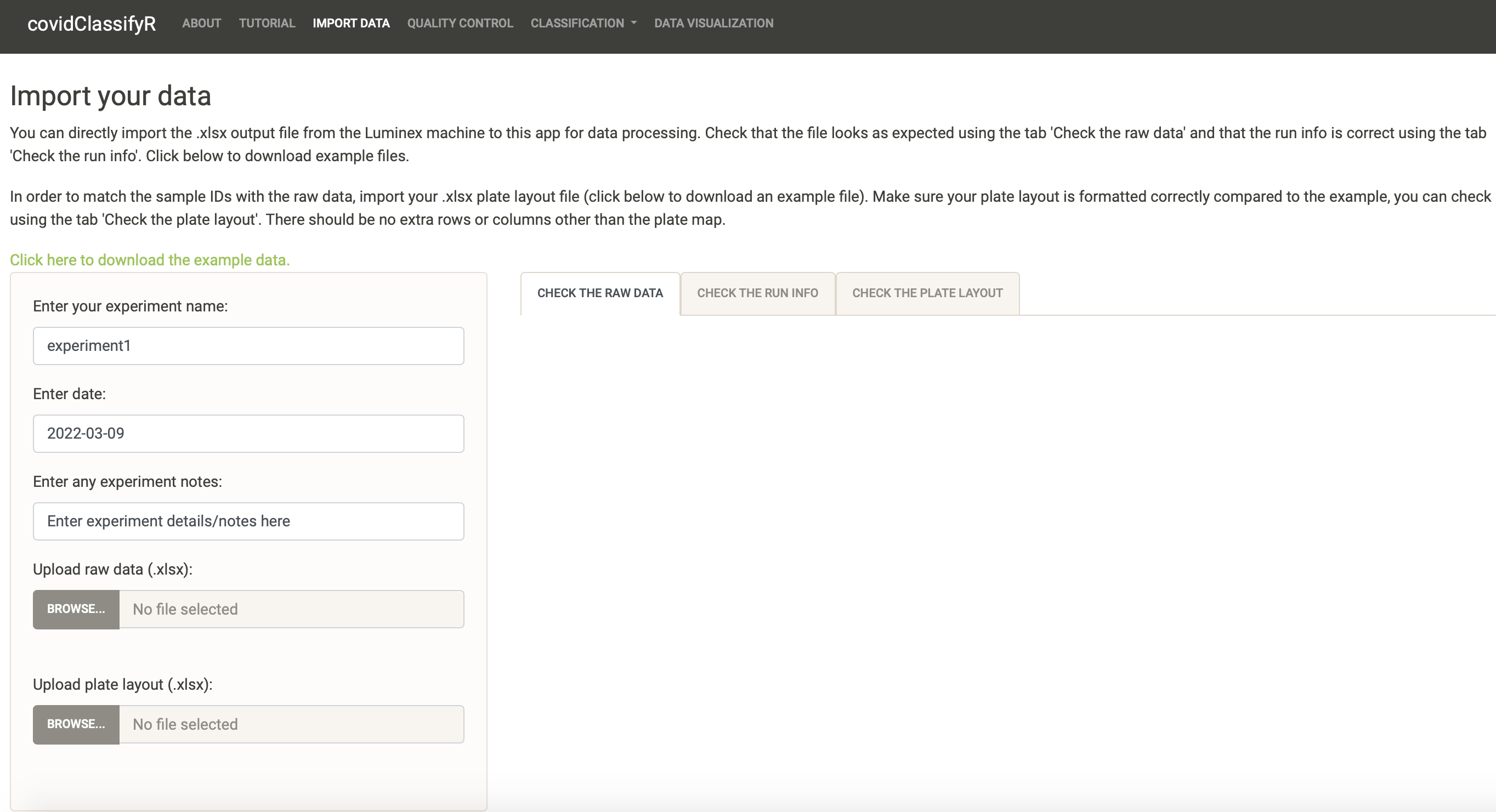Open the Quality Control page
This screenshot has height=812, width=1496.
[460, 23]
